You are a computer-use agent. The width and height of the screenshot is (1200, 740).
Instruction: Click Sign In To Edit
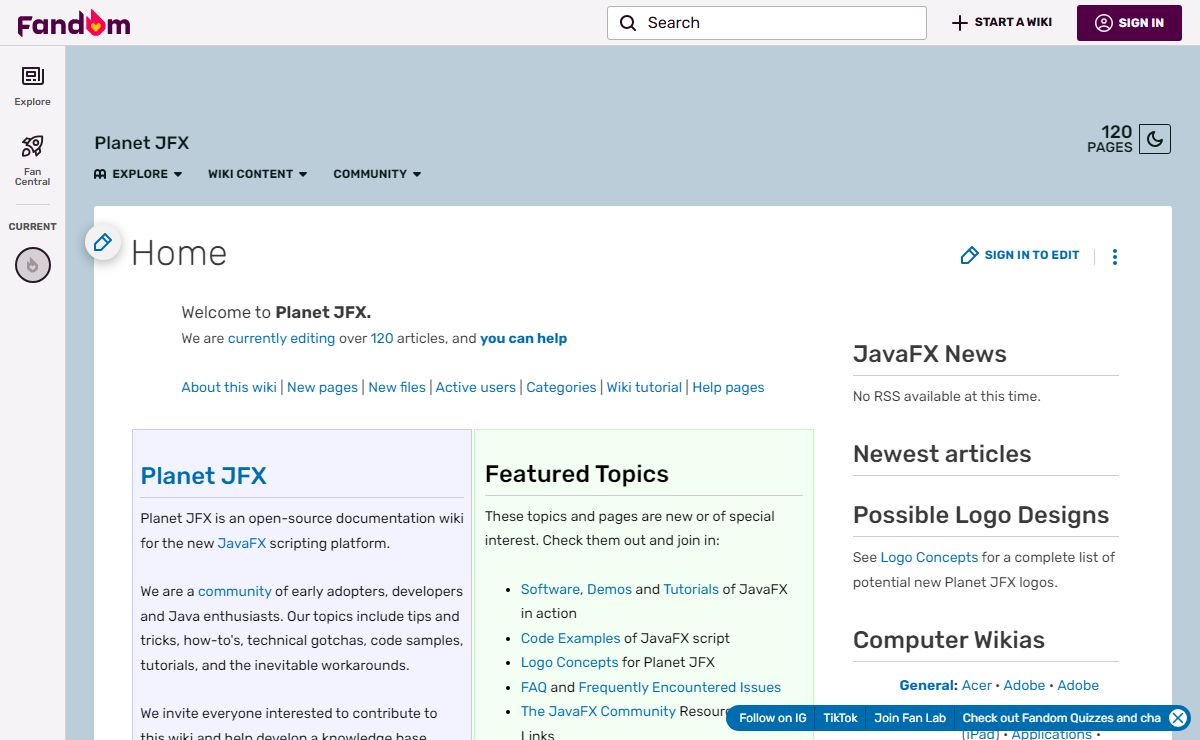[x=1020, y=255]
